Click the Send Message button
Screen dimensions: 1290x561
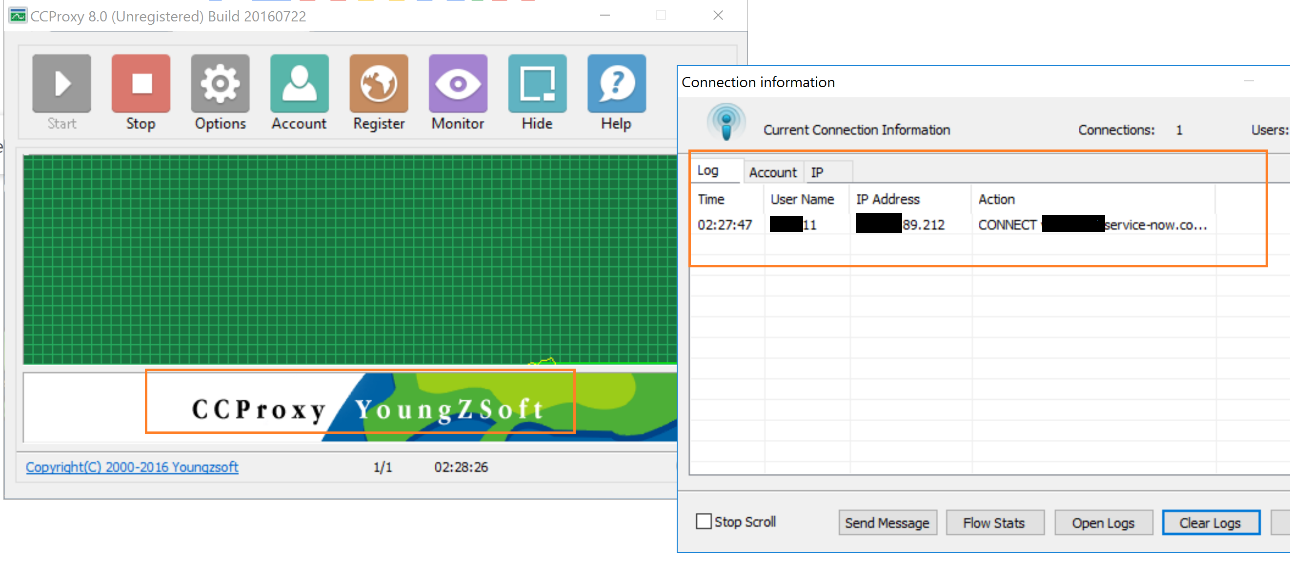pyautogui.click(x=888, y=523)
